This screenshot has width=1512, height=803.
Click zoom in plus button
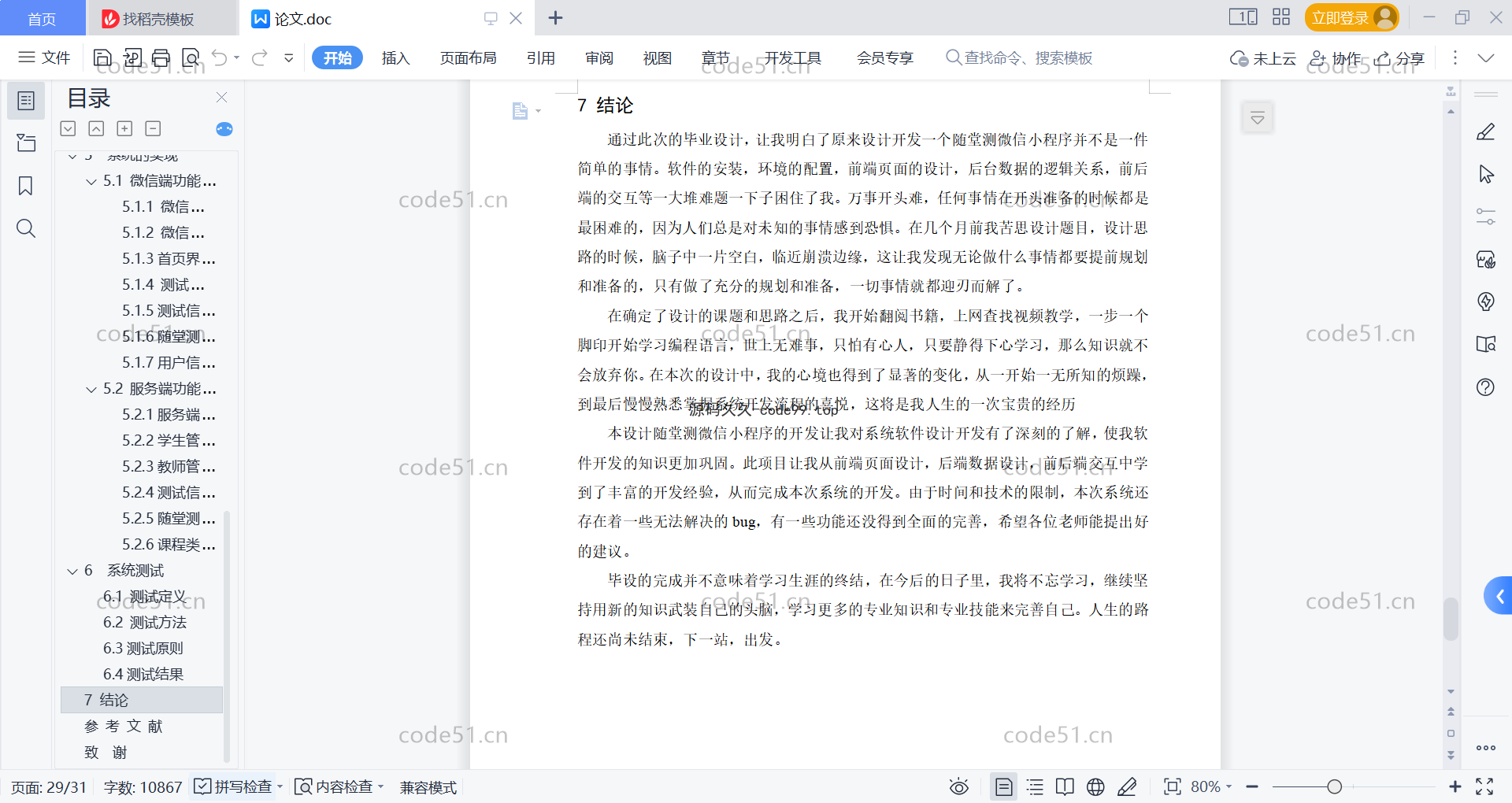pos(1455,786)
